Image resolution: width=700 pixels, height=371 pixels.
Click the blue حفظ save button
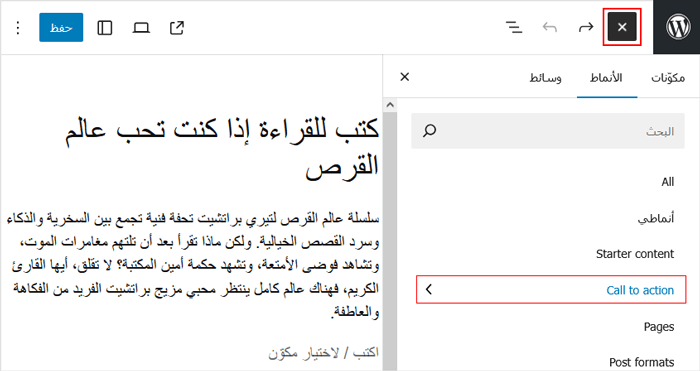pyautogui.click(x=61, y=28)
